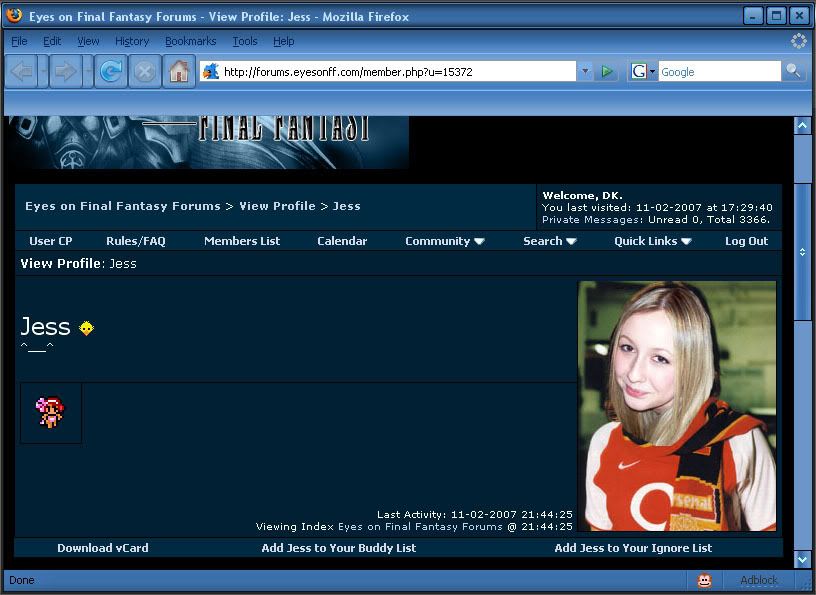The image size is (816, 595).
Task: Click the activity throbber icon
Action: pos(798,41)
